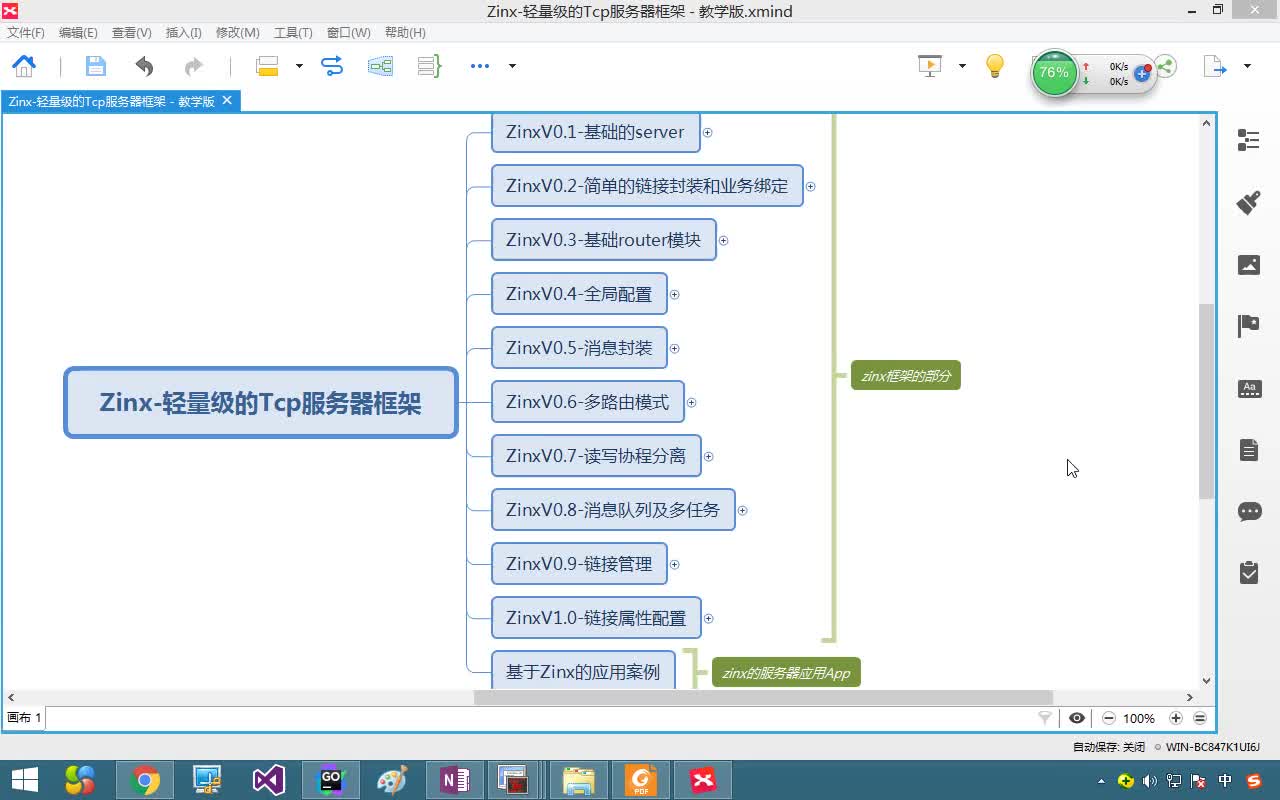1280x800 pixels.
Task: Open the 窗口(W) menu
Action: (349, 33)
